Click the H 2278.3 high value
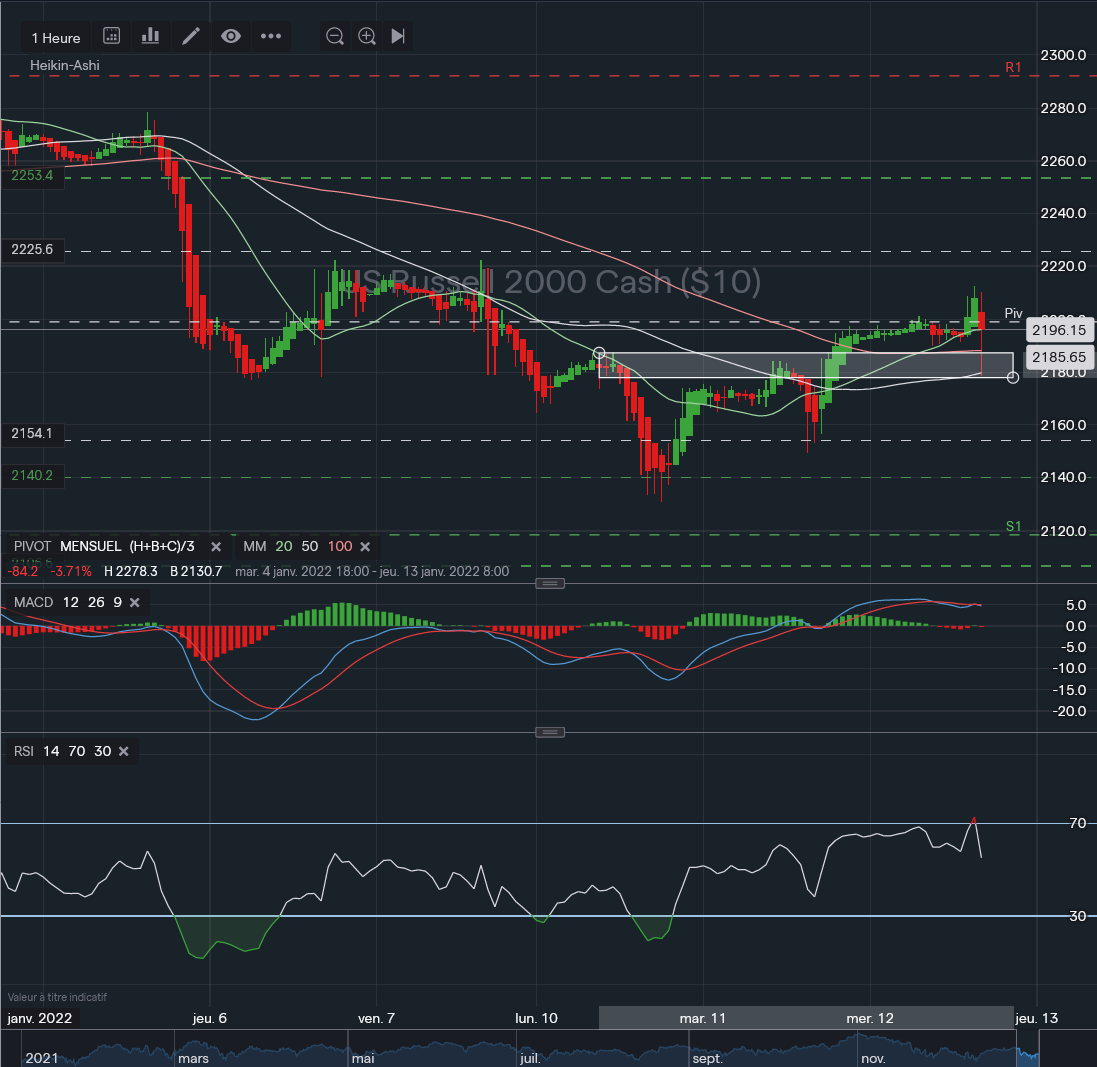 coord(131,572)
